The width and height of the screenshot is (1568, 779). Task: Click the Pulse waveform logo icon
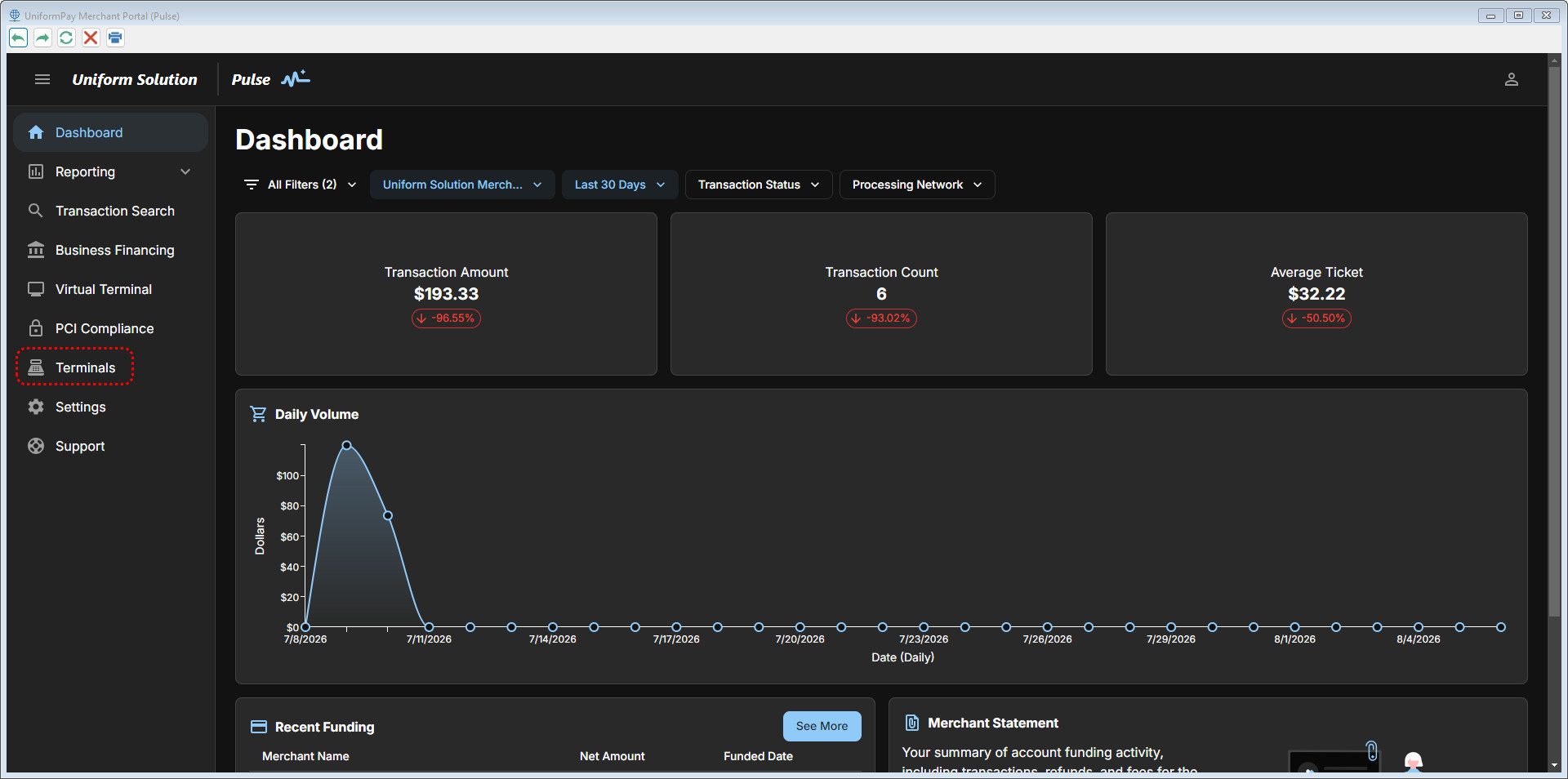(x=296, y=78)
